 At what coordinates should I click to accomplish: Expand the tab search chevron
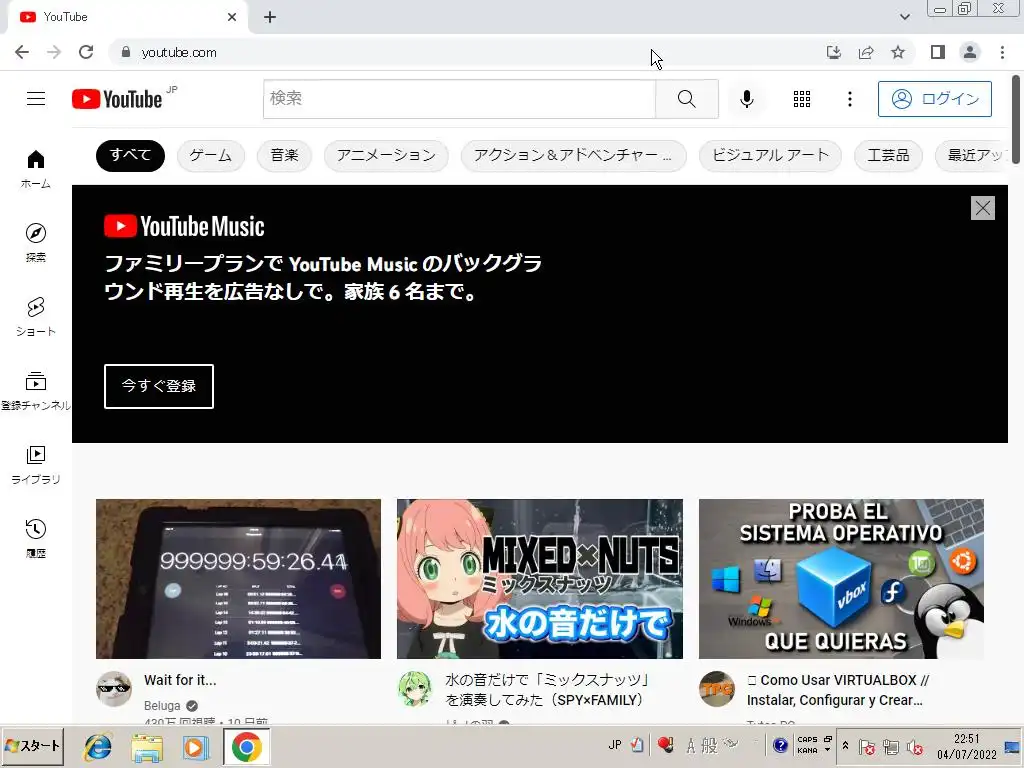tap(904, 17)
